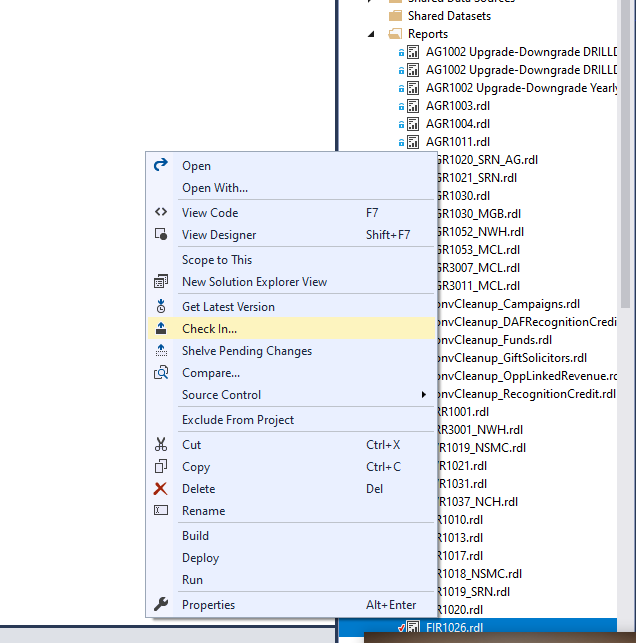The width and height of the screenshot is (636, 643).
Task: Select the highlighted FIR1026.rdl report
Action: [454, 628]
